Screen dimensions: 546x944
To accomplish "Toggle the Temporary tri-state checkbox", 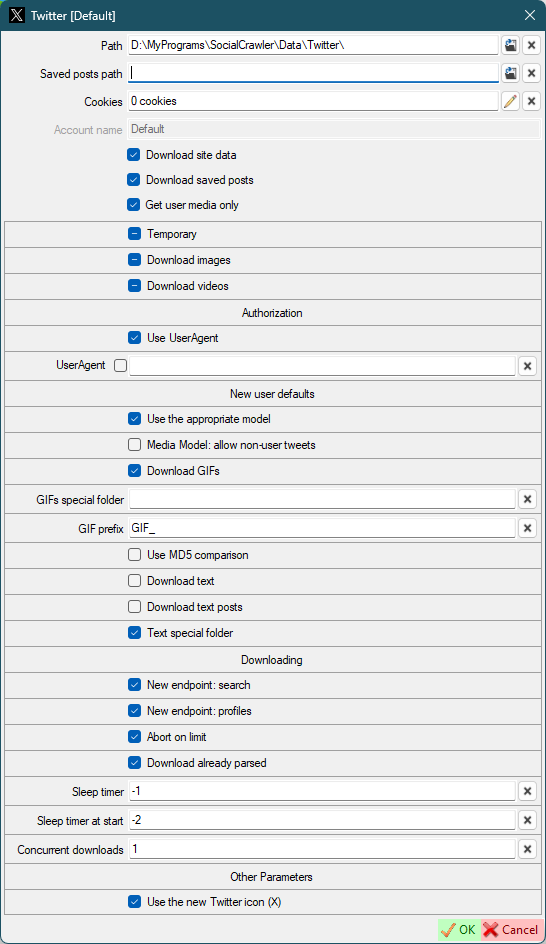I will [x=134, y=234].
